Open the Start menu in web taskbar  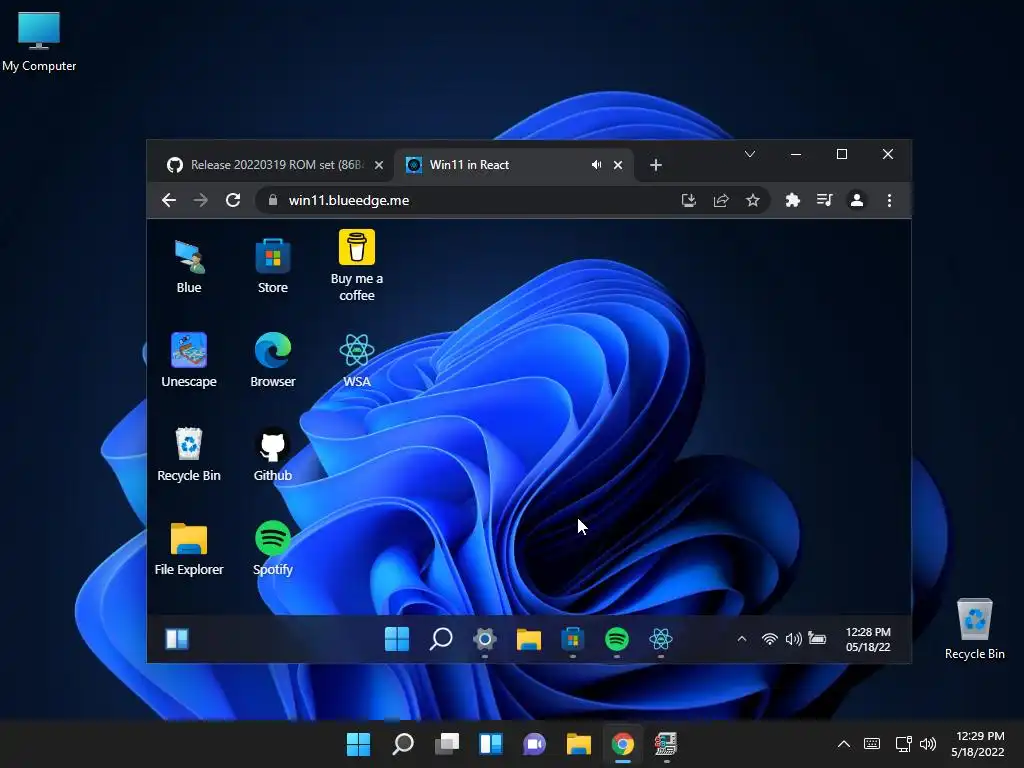tap(397, 639)
